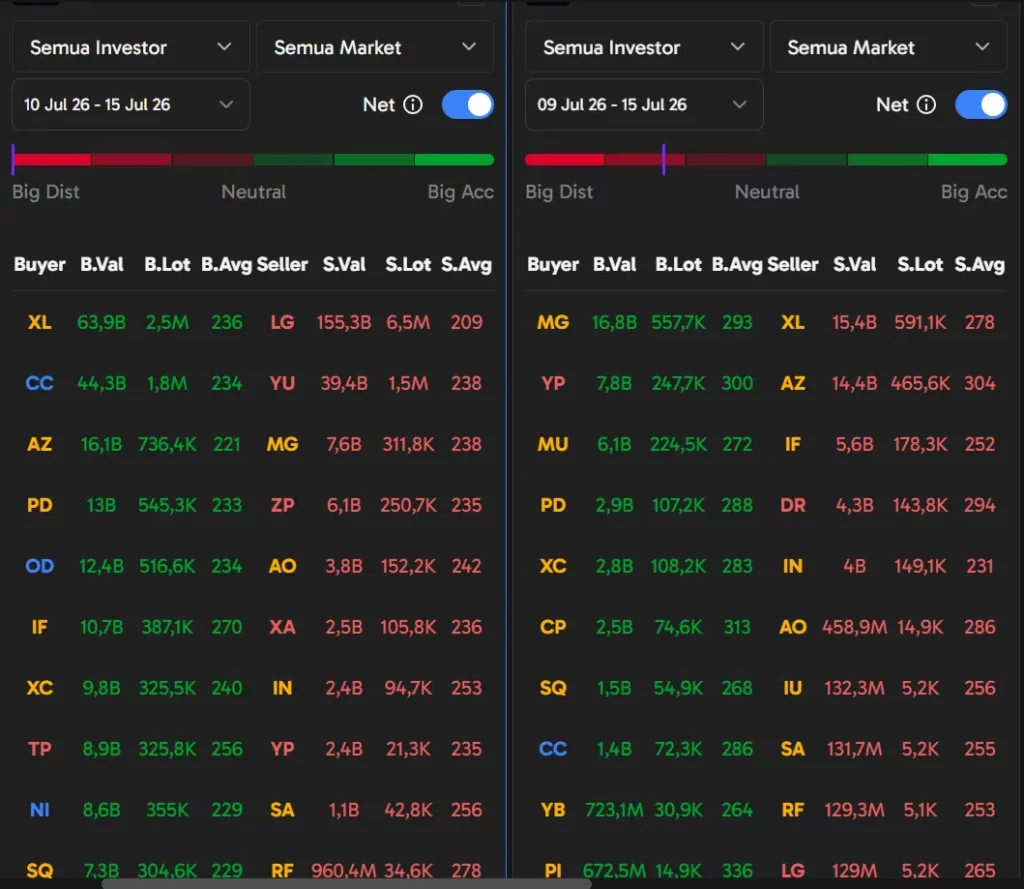
Task: Click lot value 557,7K
Action: 679,322
